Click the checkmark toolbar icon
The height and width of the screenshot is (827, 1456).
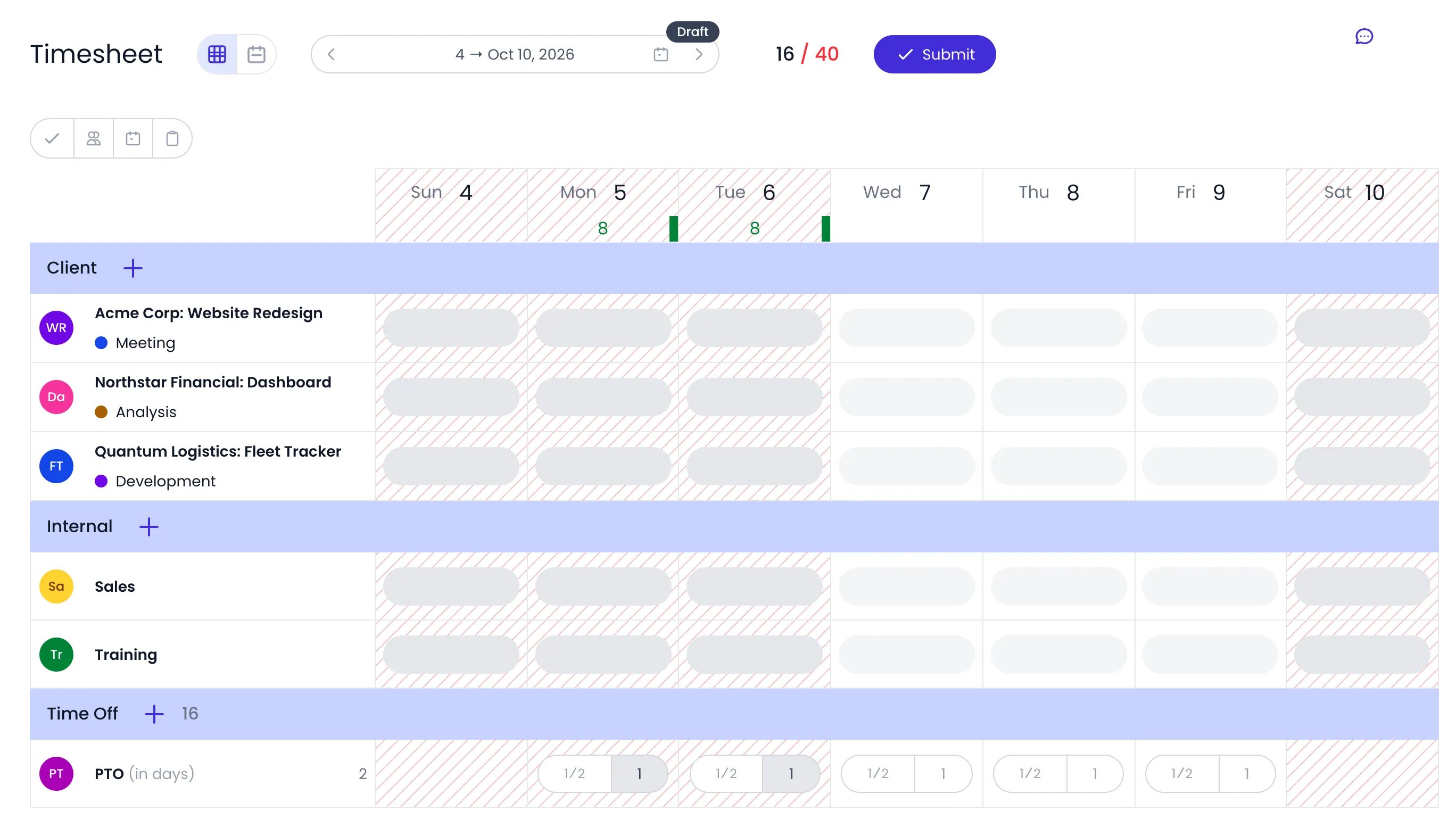point(52,138)
